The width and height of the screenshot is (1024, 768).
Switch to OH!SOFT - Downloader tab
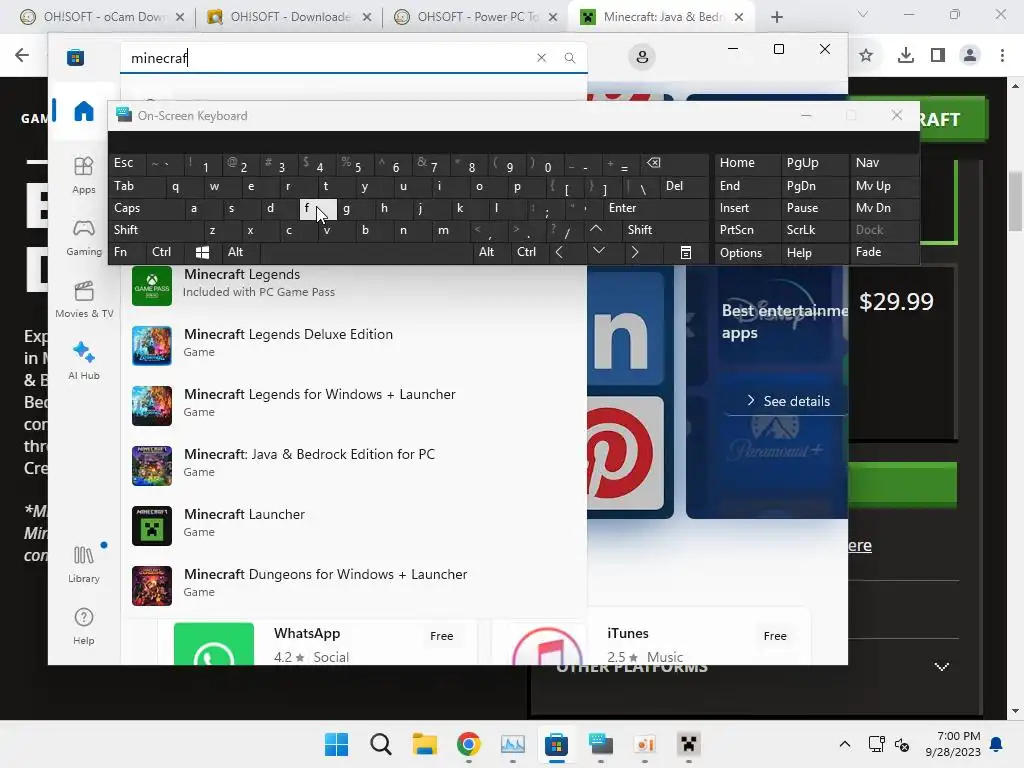point(289,17)
